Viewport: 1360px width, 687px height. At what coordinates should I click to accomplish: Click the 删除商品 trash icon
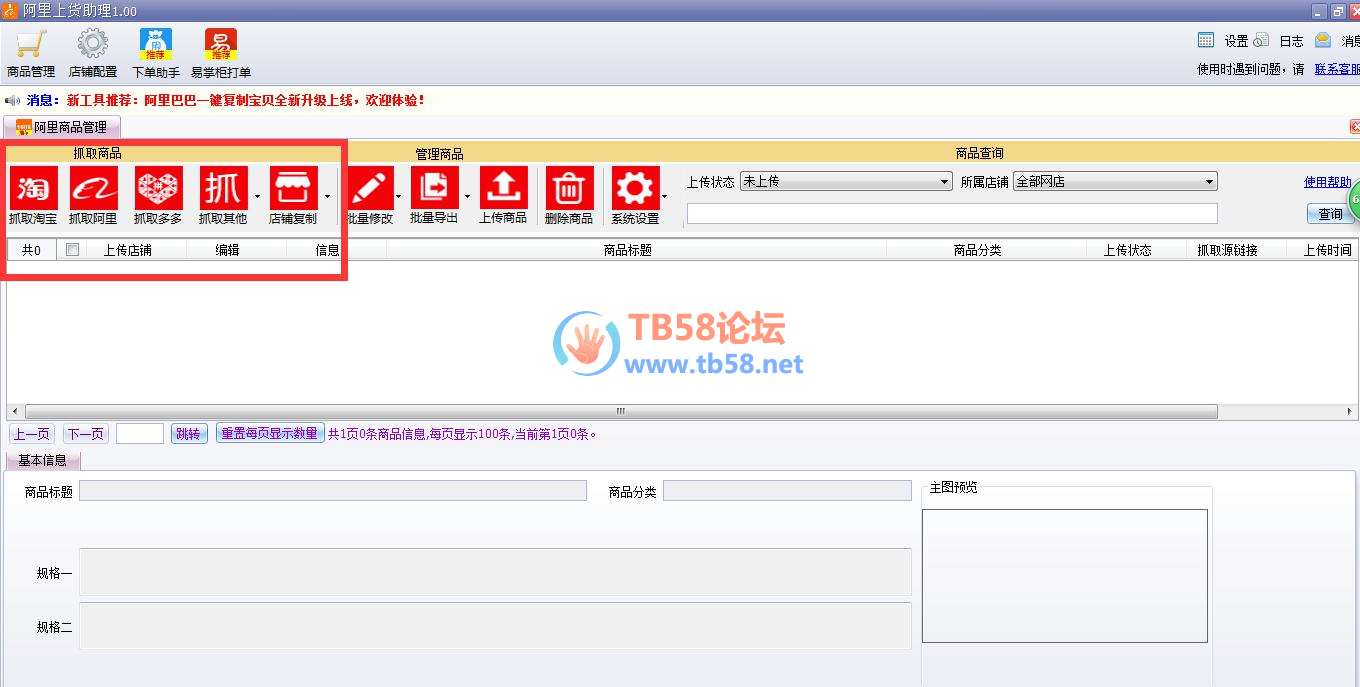569,188
